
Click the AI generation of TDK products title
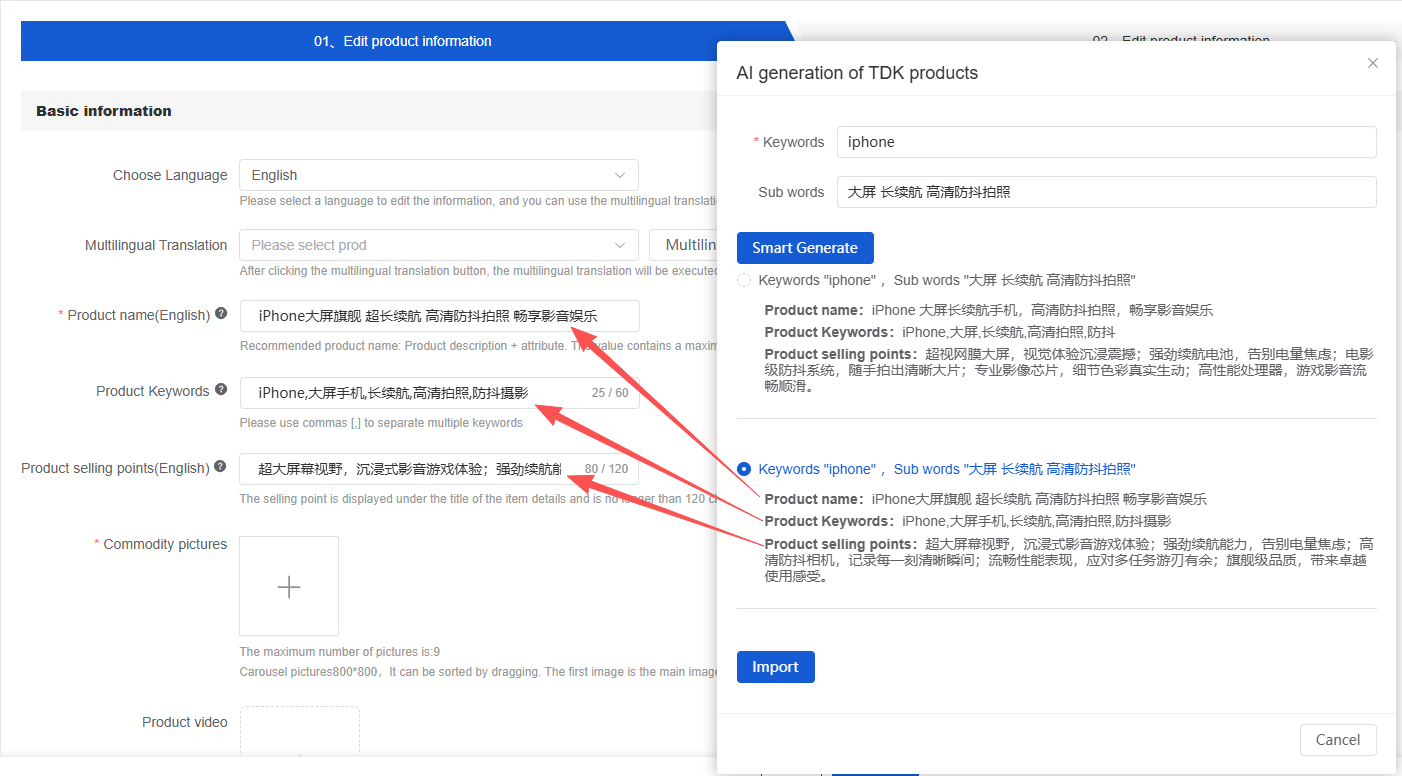(857, 73)
